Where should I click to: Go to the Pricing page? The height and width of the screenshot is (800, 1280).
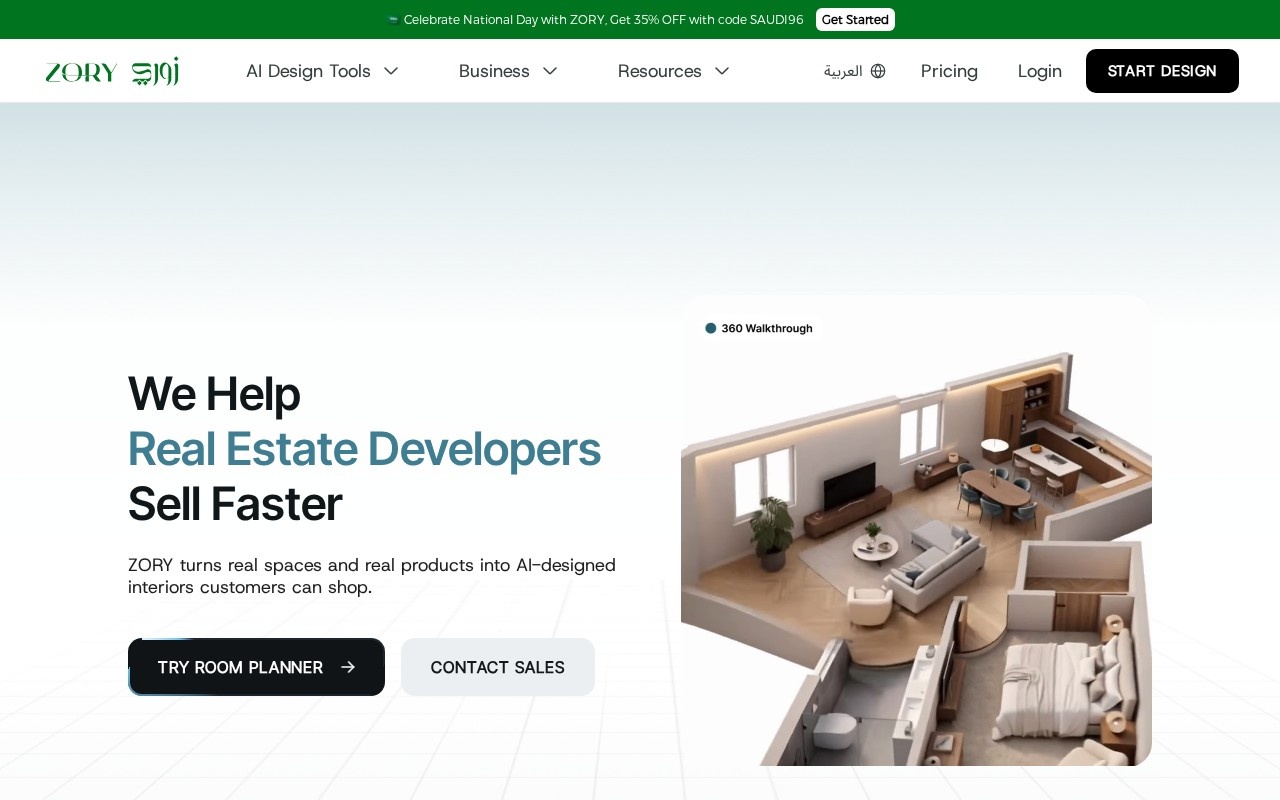[949, 71]
